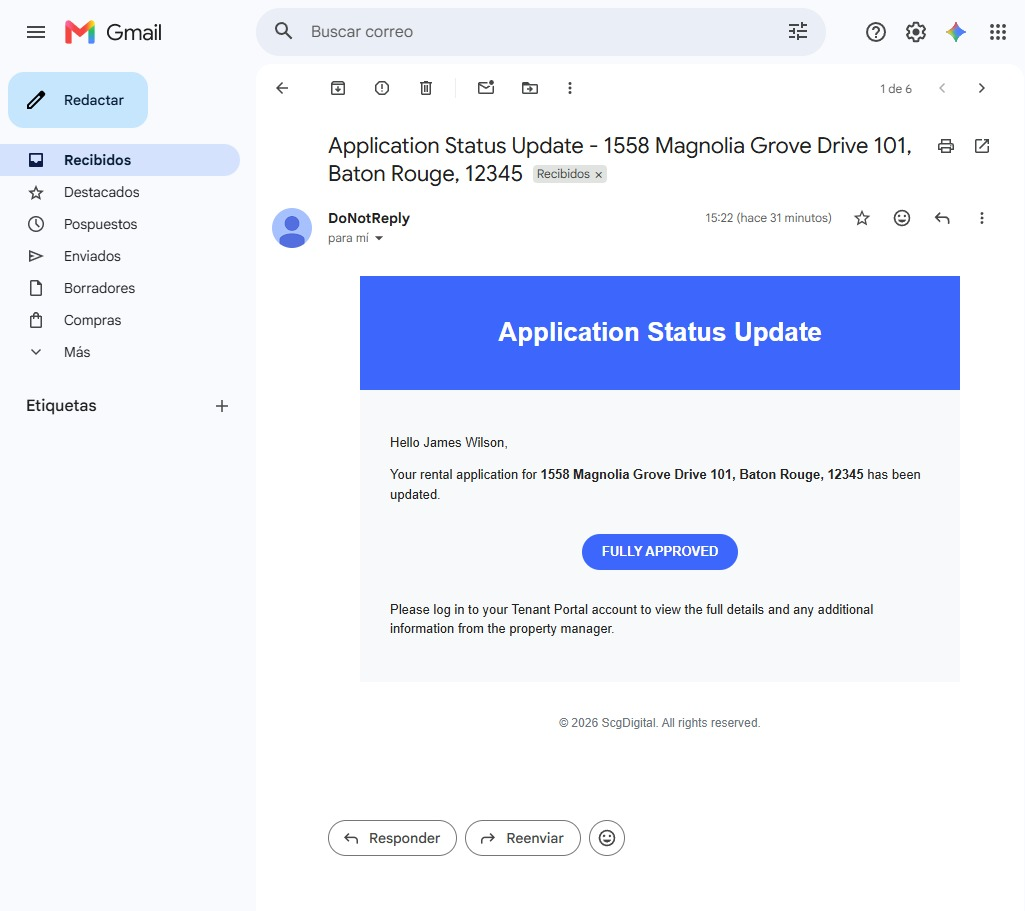Print the email conversation
1025x911 pixels.
click(x=945, y=146)
